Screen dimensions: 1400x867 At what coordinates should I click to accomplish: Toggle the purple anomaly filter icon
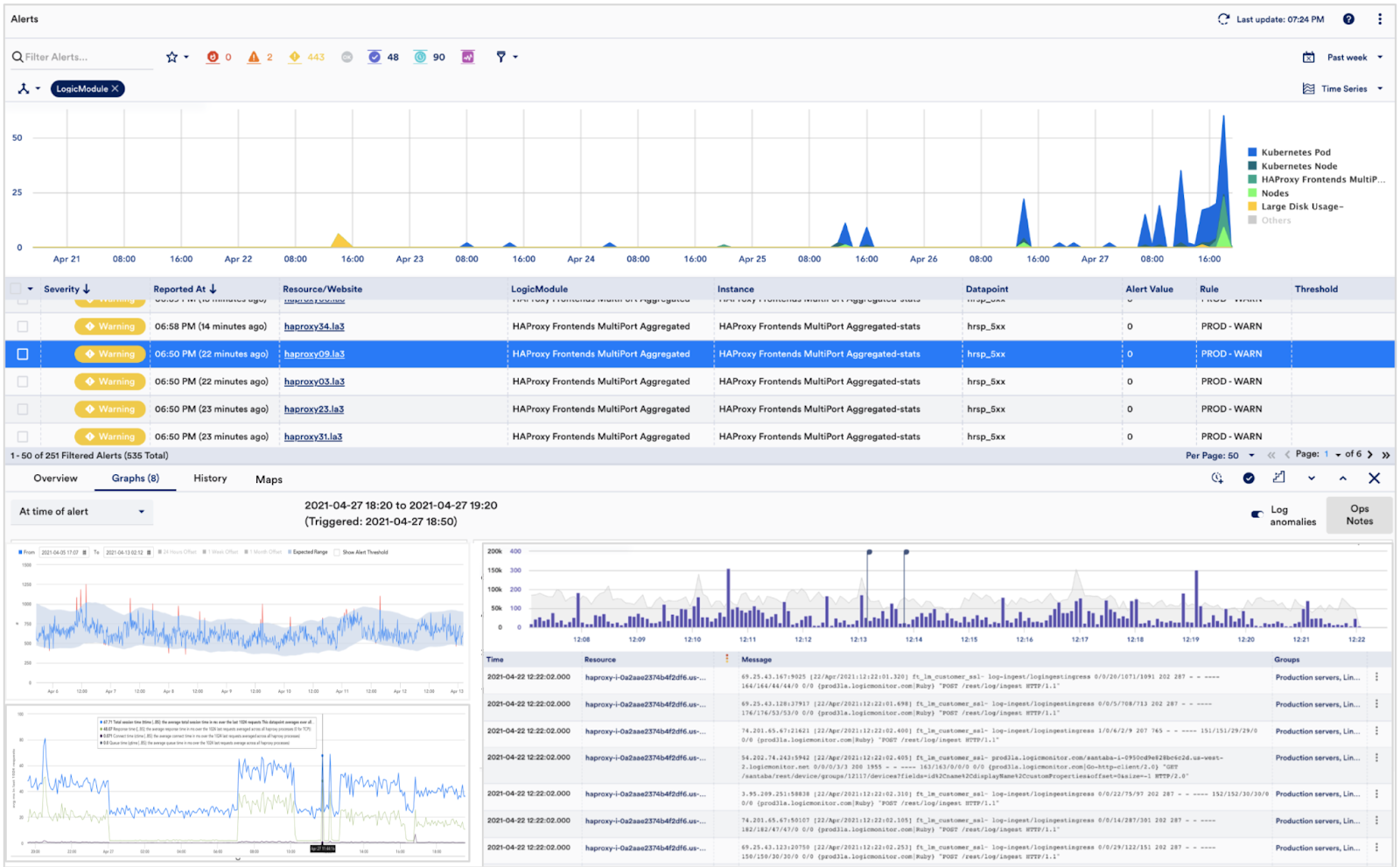468,57
